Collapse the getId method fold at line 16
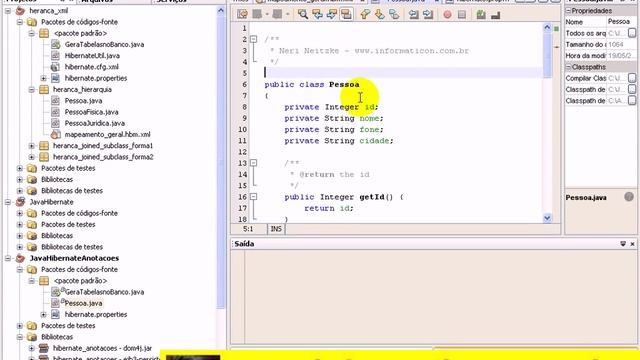The width and height of the screenshot is (640, 360). coord(253,197)
